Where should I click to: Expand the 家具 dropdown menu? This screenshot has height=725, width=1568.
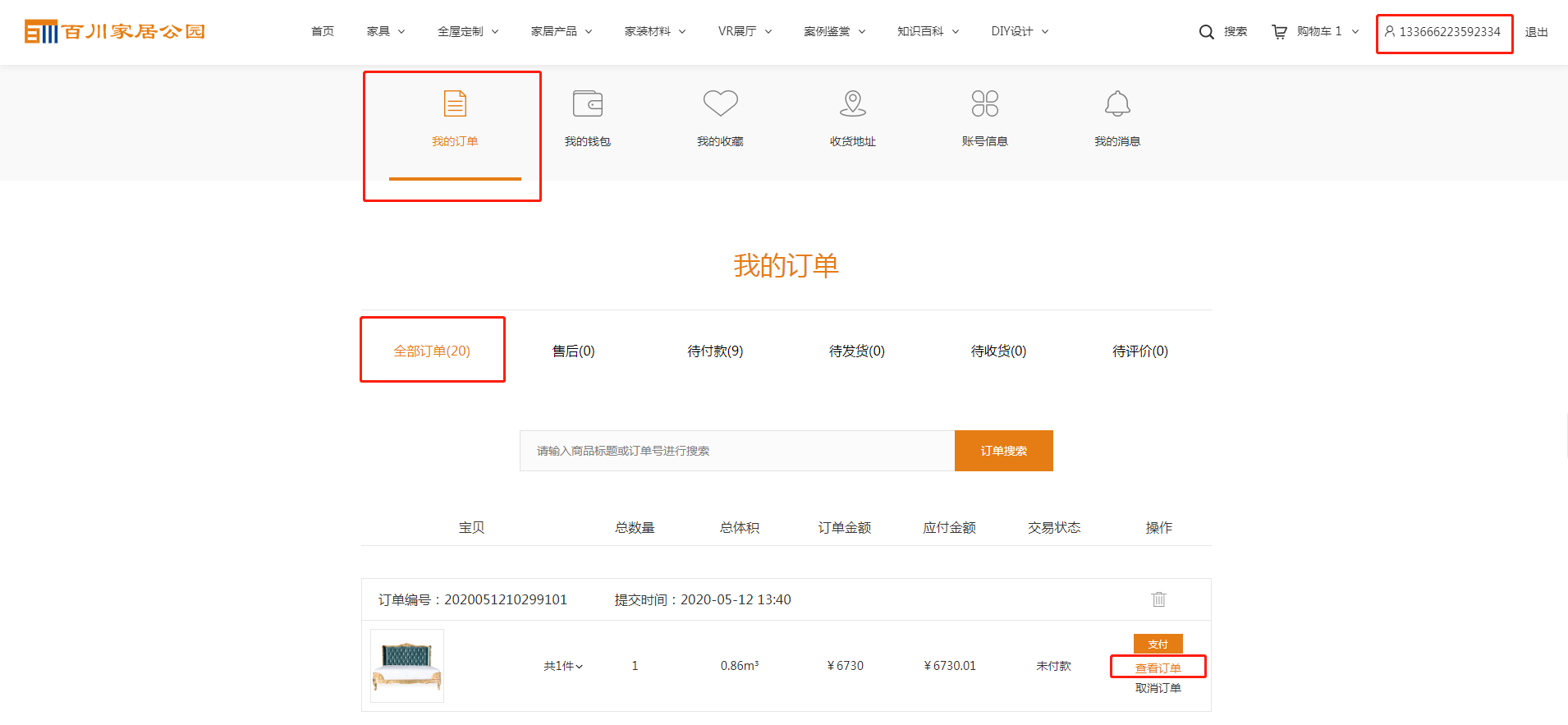coord(386,31)
